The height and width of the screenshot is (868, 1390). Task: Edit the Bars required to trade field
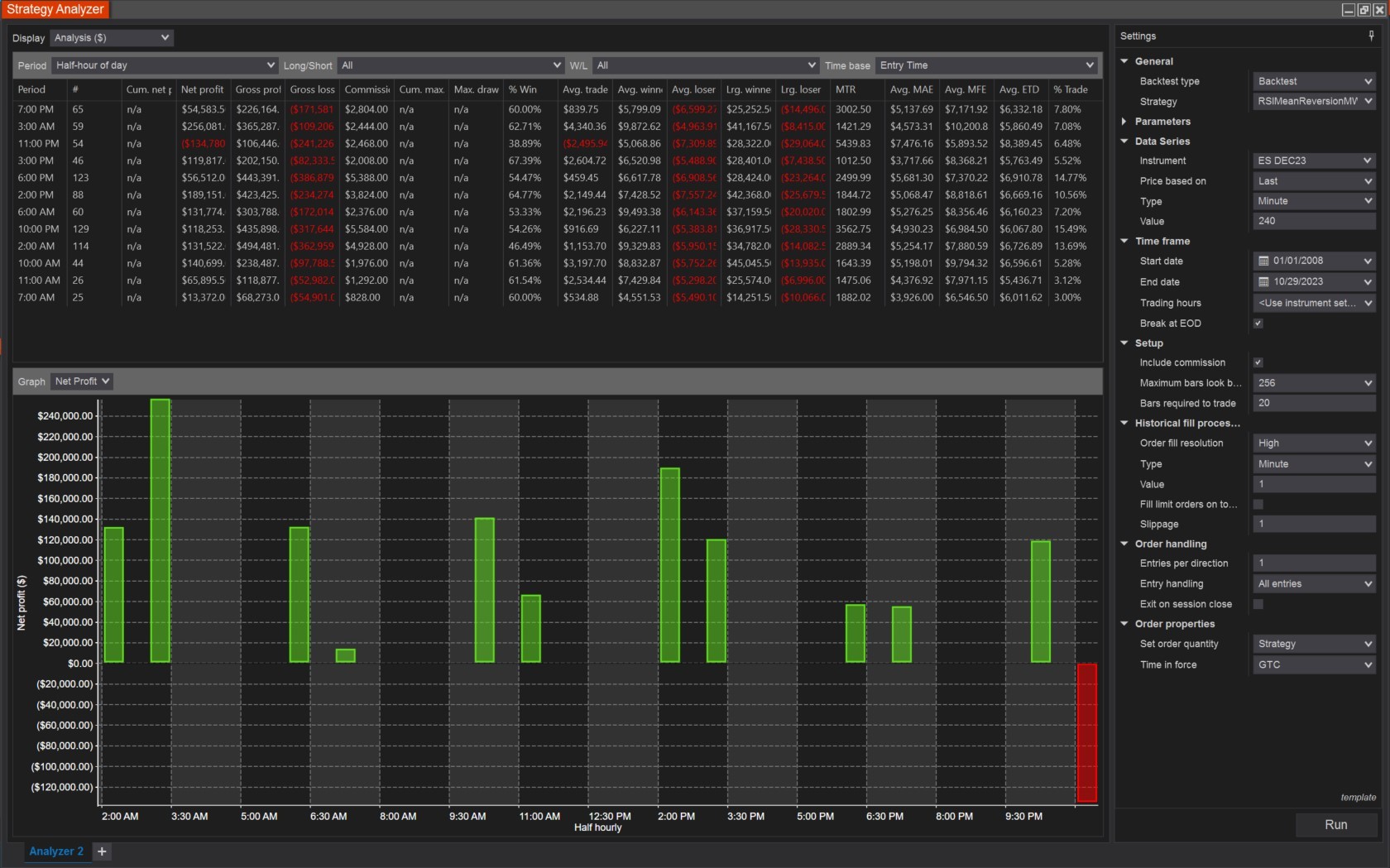[x=1315, y=403]
